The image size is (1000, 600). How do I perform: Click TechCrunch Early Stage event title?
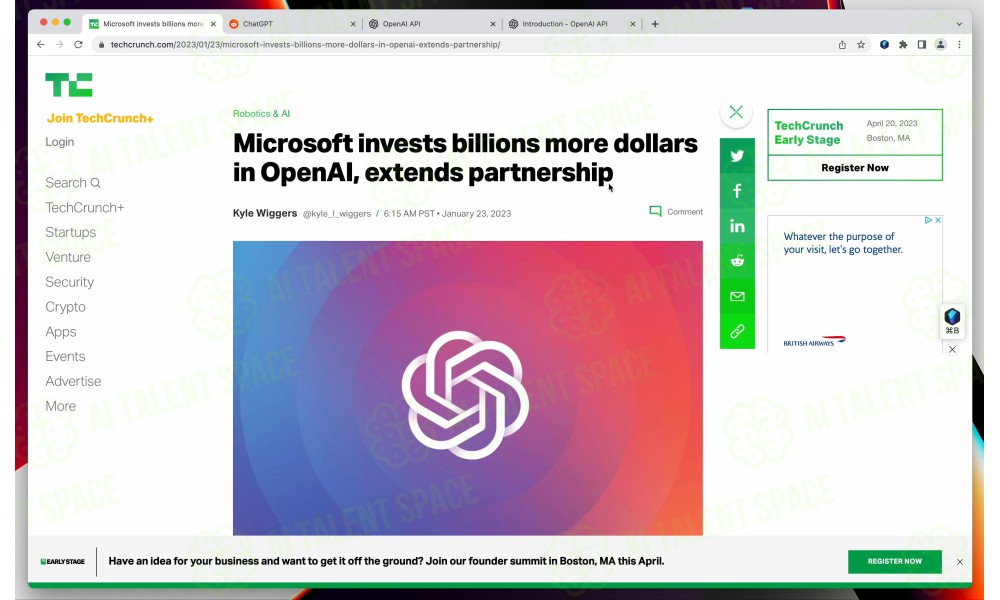[x=808, y=133]
